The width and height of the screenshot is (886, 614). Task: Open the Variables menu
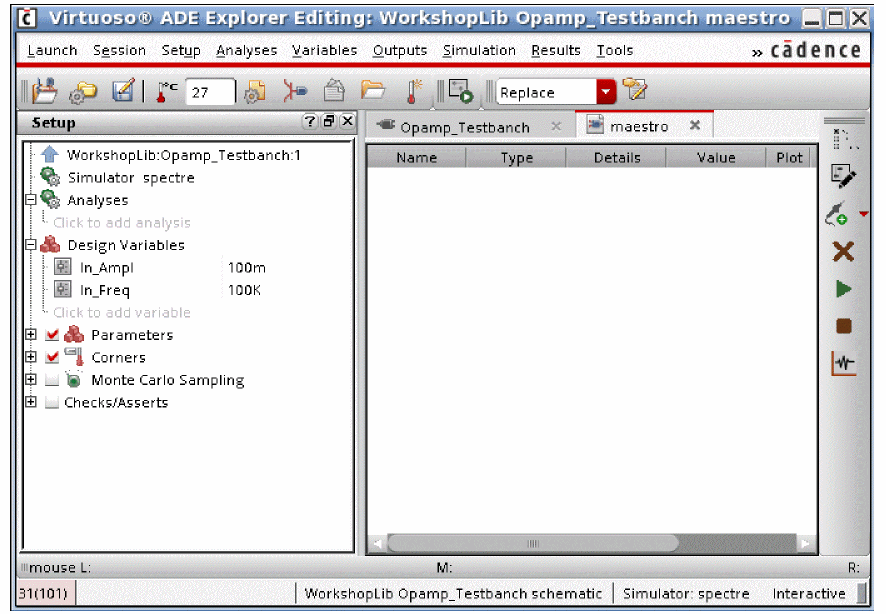(324, 50)
